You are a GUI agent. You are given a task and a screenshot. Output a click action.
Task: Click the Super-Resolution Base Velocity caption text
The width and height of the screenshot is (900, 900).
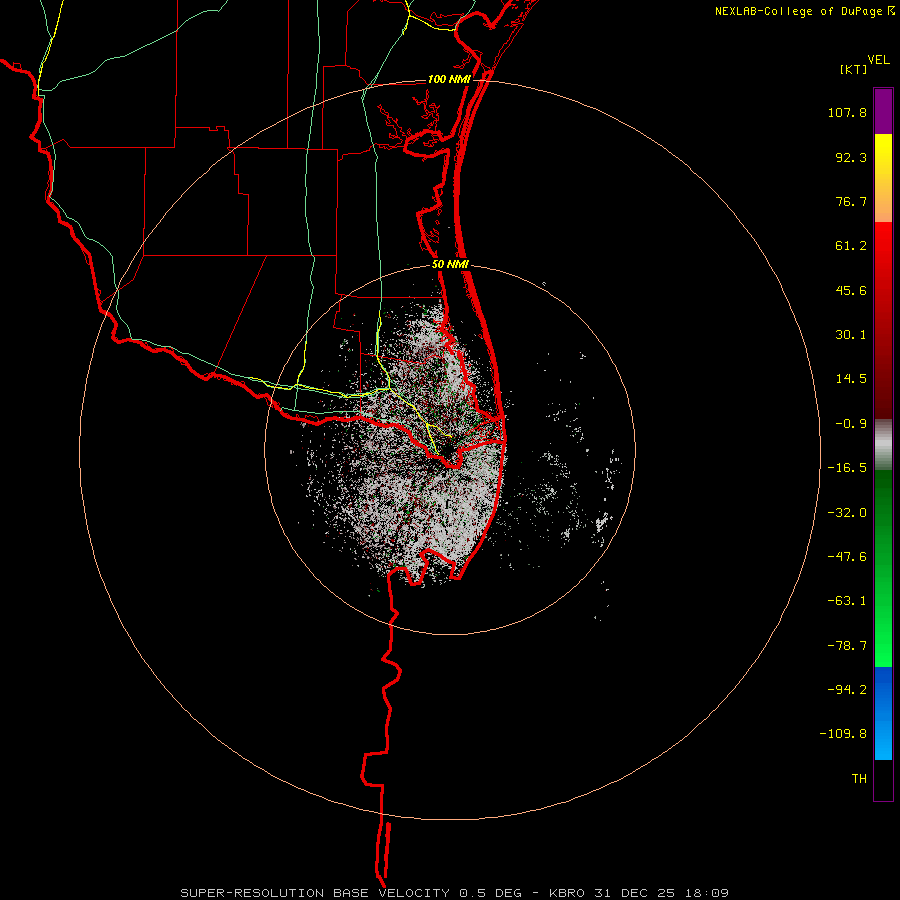(454, 893)
